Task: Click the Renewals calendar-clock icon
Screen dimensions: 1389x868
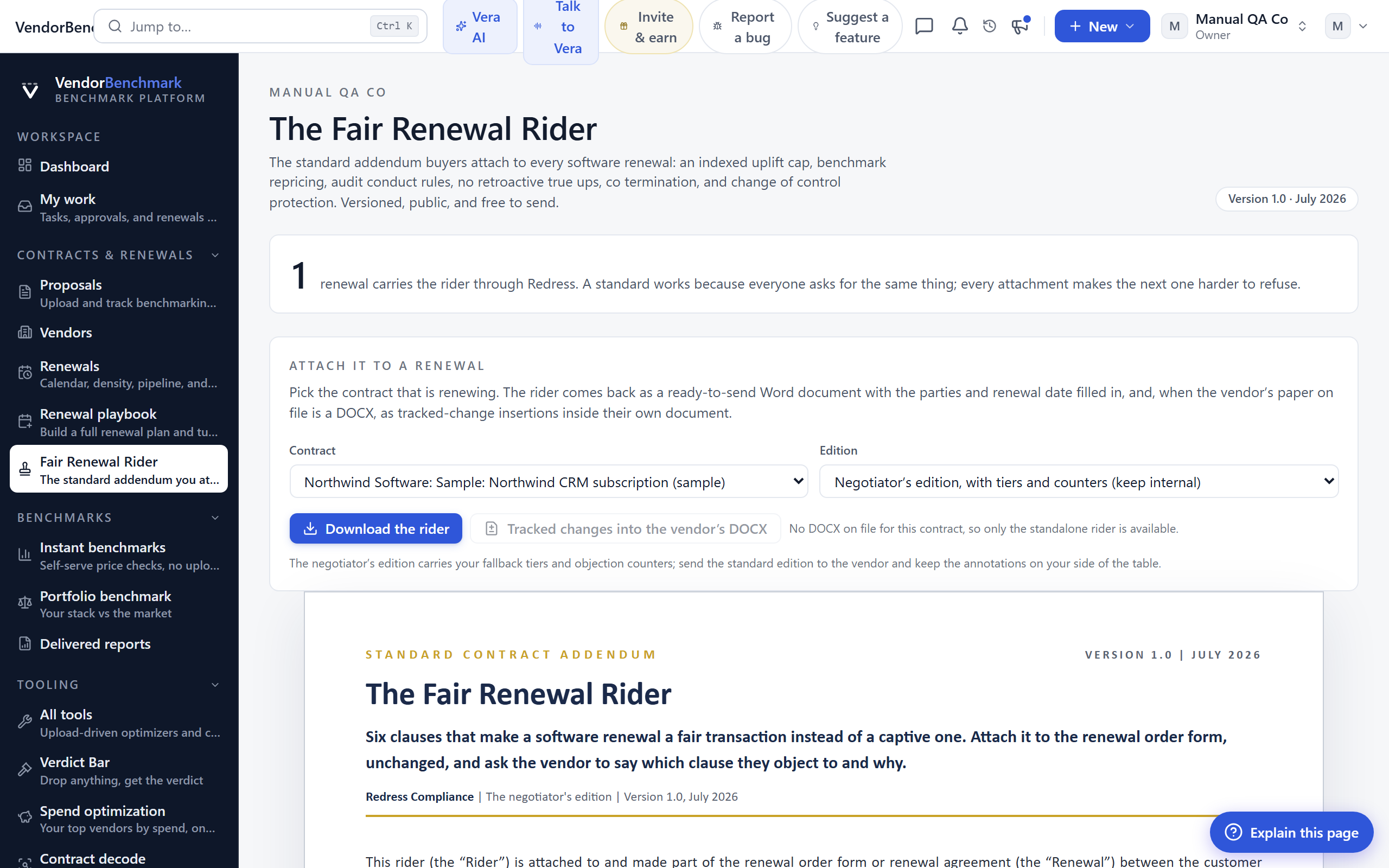Action: pyautogui.click(x=24, y=373)
